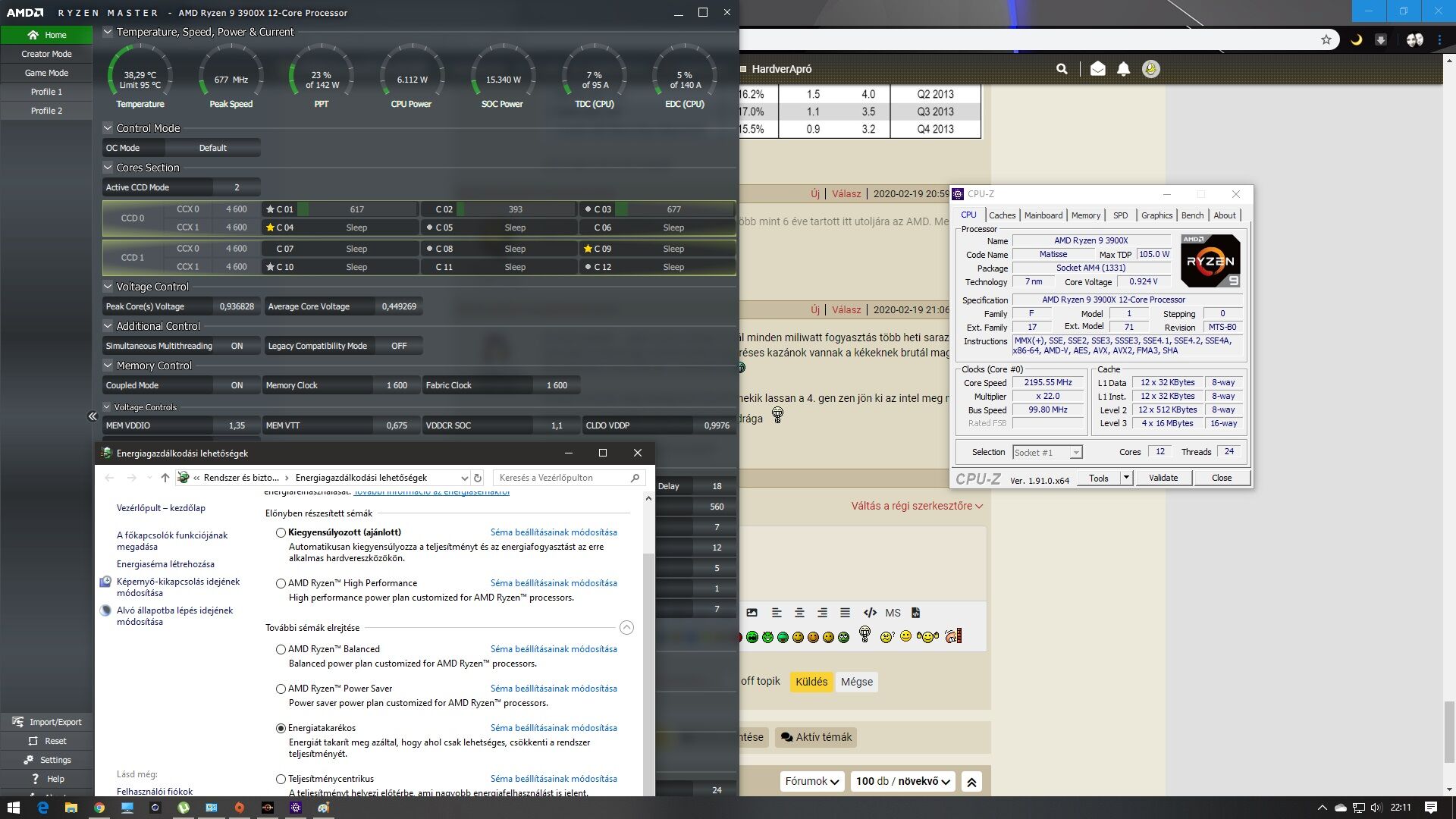Image resolution: width=1456 pixels, height=819 pixels.
Task: Switch to the Memory tab in CPU-Z
Action: pos(1085,215)
